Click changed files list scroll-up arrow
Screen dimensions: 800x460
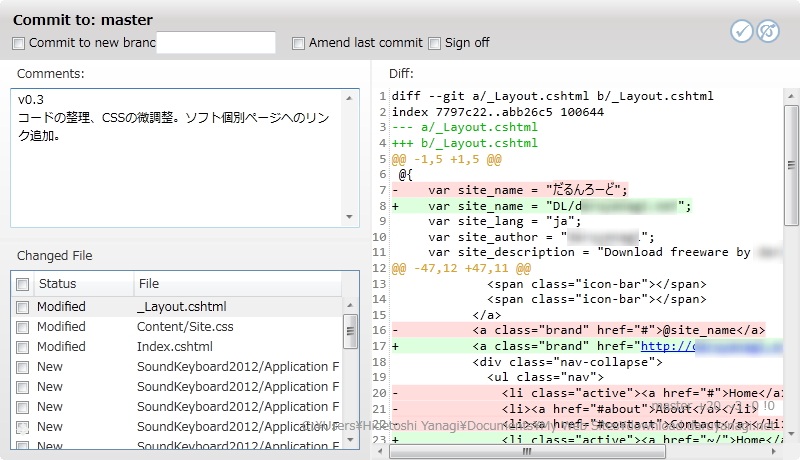click(x=350, y=305)
